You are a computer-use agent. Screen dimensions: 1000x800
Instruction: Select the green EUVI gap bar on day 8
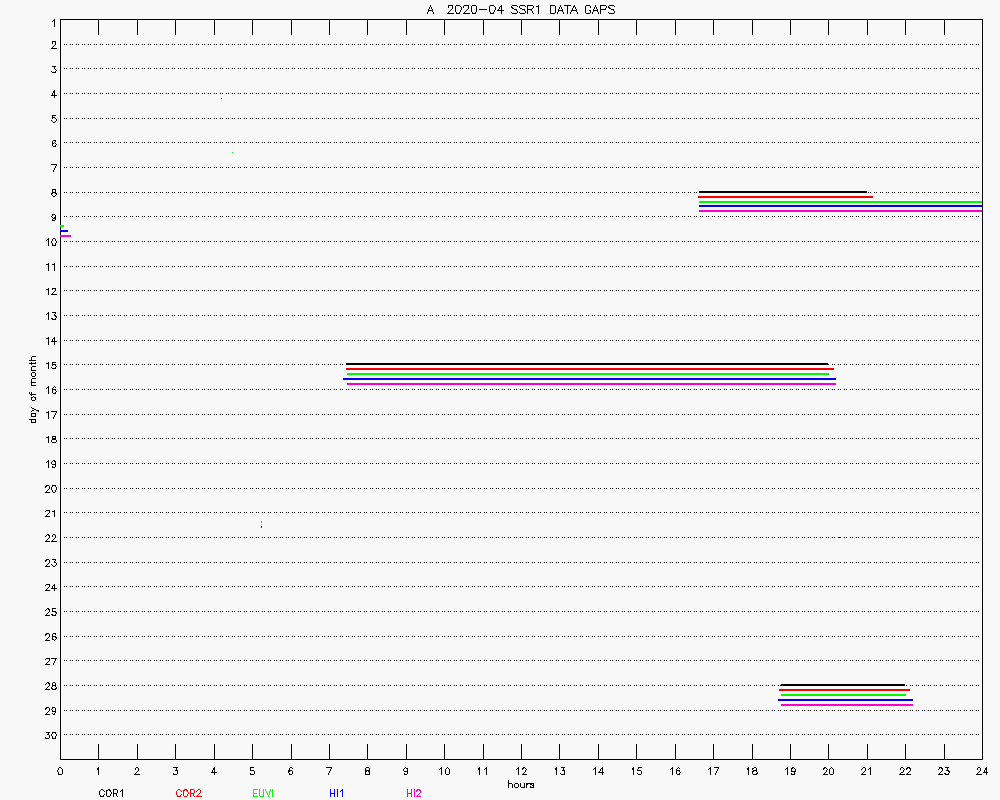(840, 202)
